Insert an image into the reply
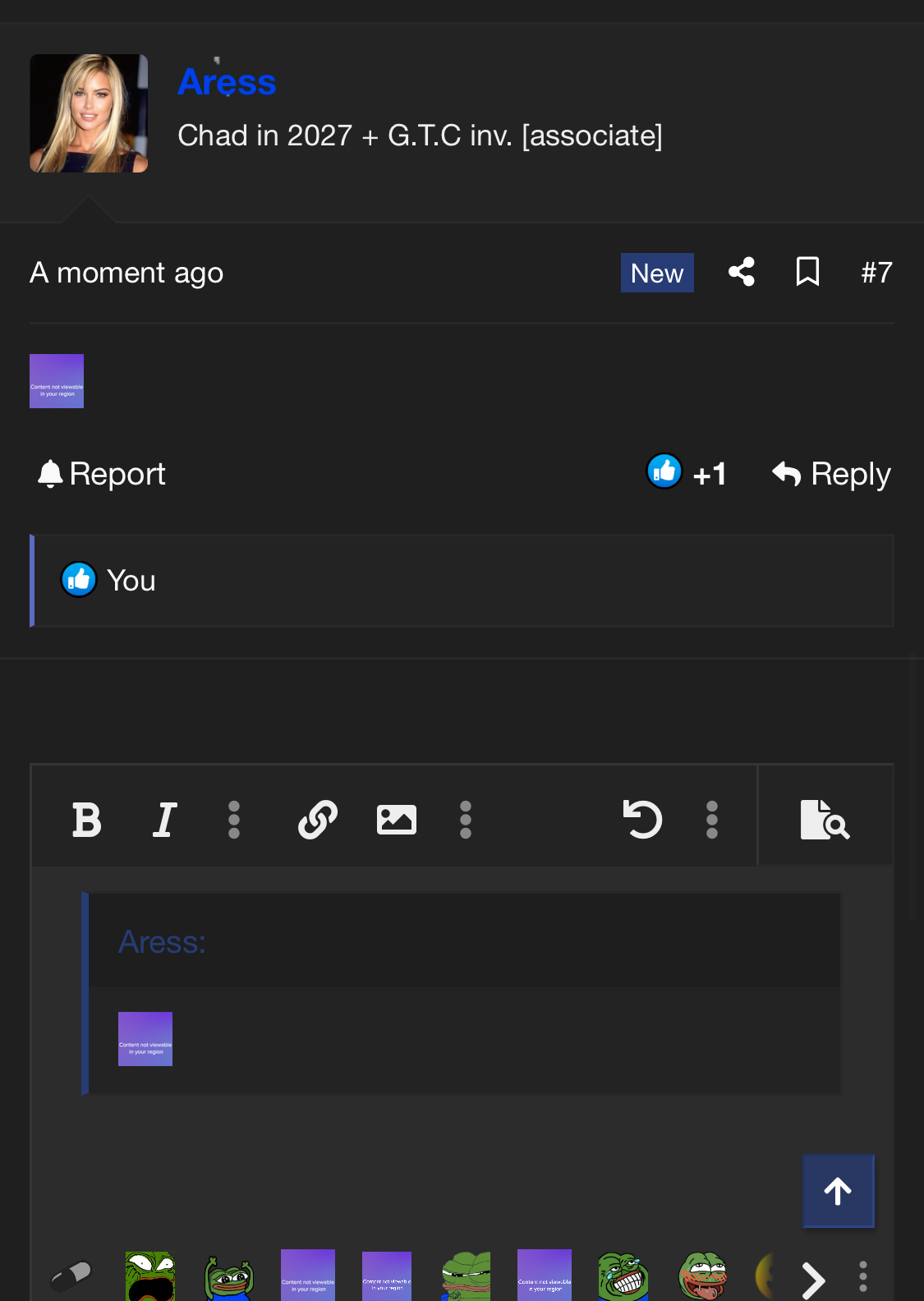The width and height of the screenshot is (924, 1301). (397, 820)
